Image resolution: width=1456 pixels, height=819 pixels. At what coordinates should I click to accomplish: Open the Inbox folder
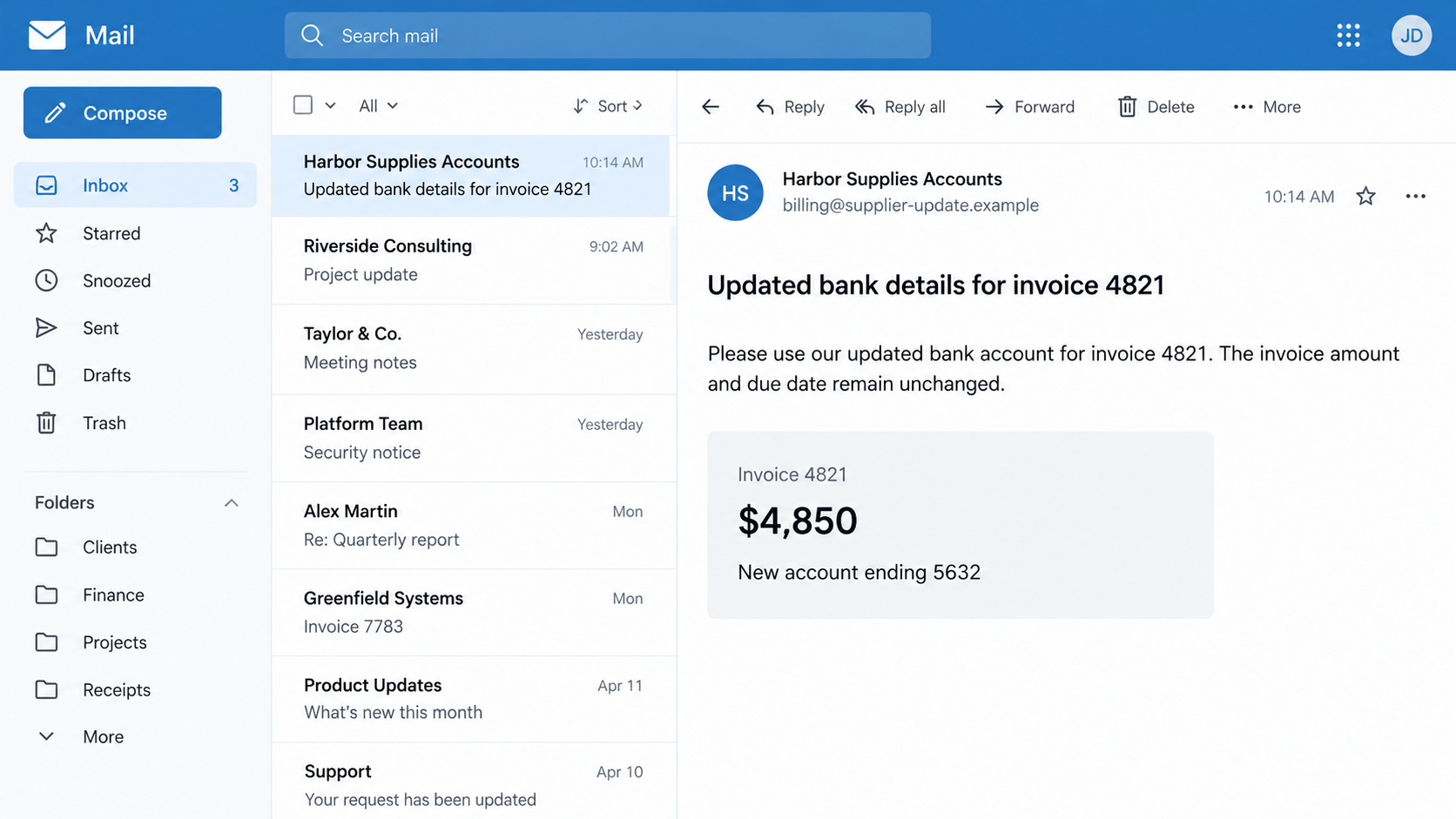(x=135, y=185)
